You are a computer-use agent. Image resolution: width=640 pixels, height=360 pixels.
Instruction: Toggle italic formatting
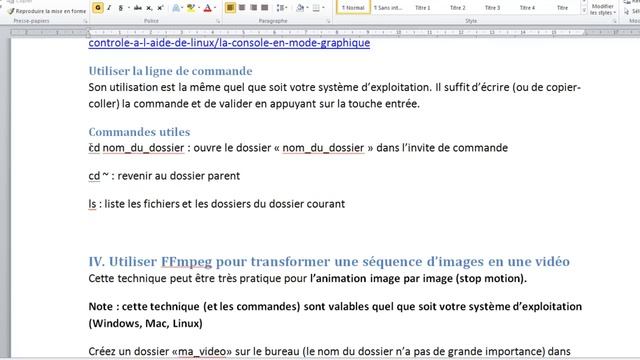[109, 8]
